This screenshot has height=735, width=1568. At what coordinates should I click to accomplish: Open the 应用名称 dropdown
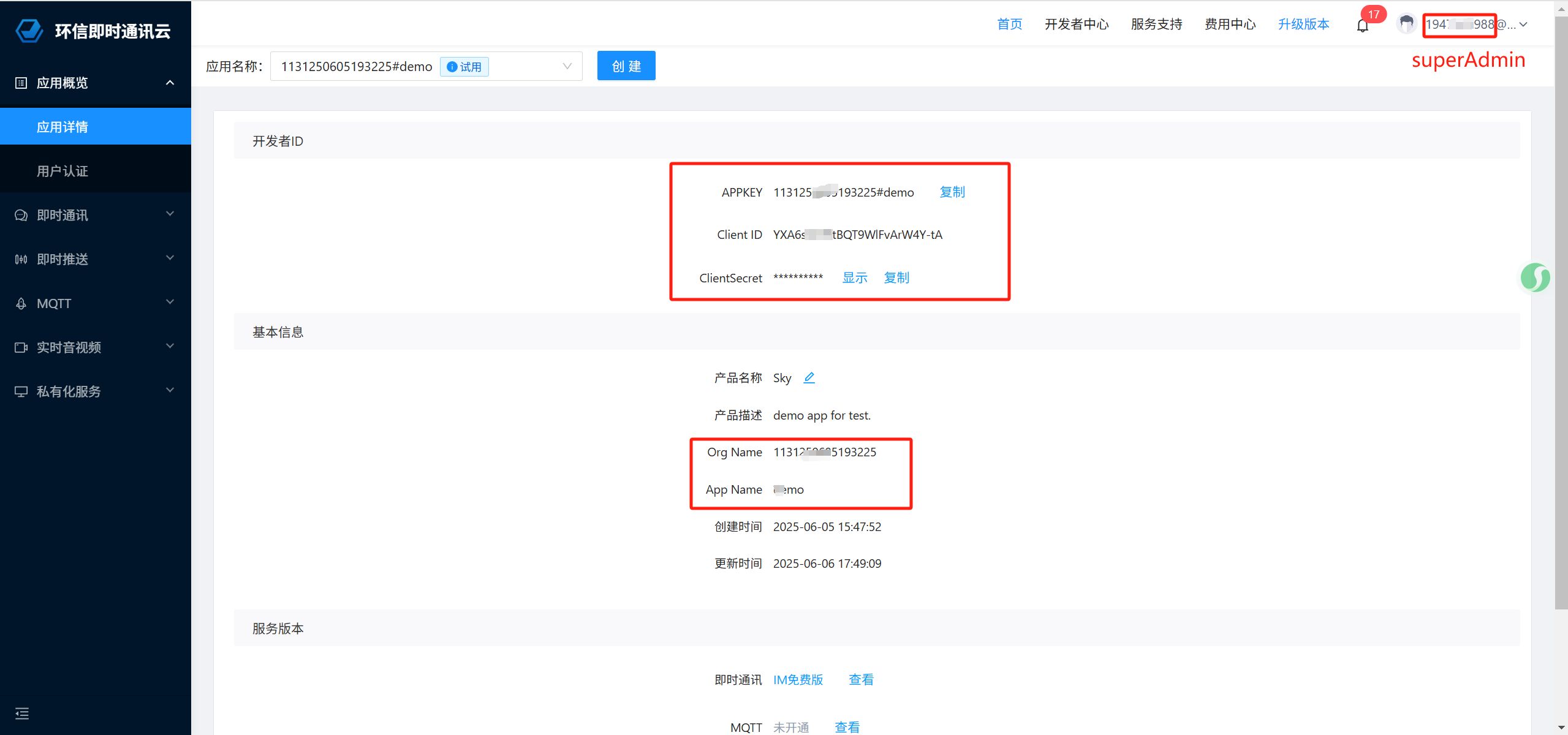567,66
